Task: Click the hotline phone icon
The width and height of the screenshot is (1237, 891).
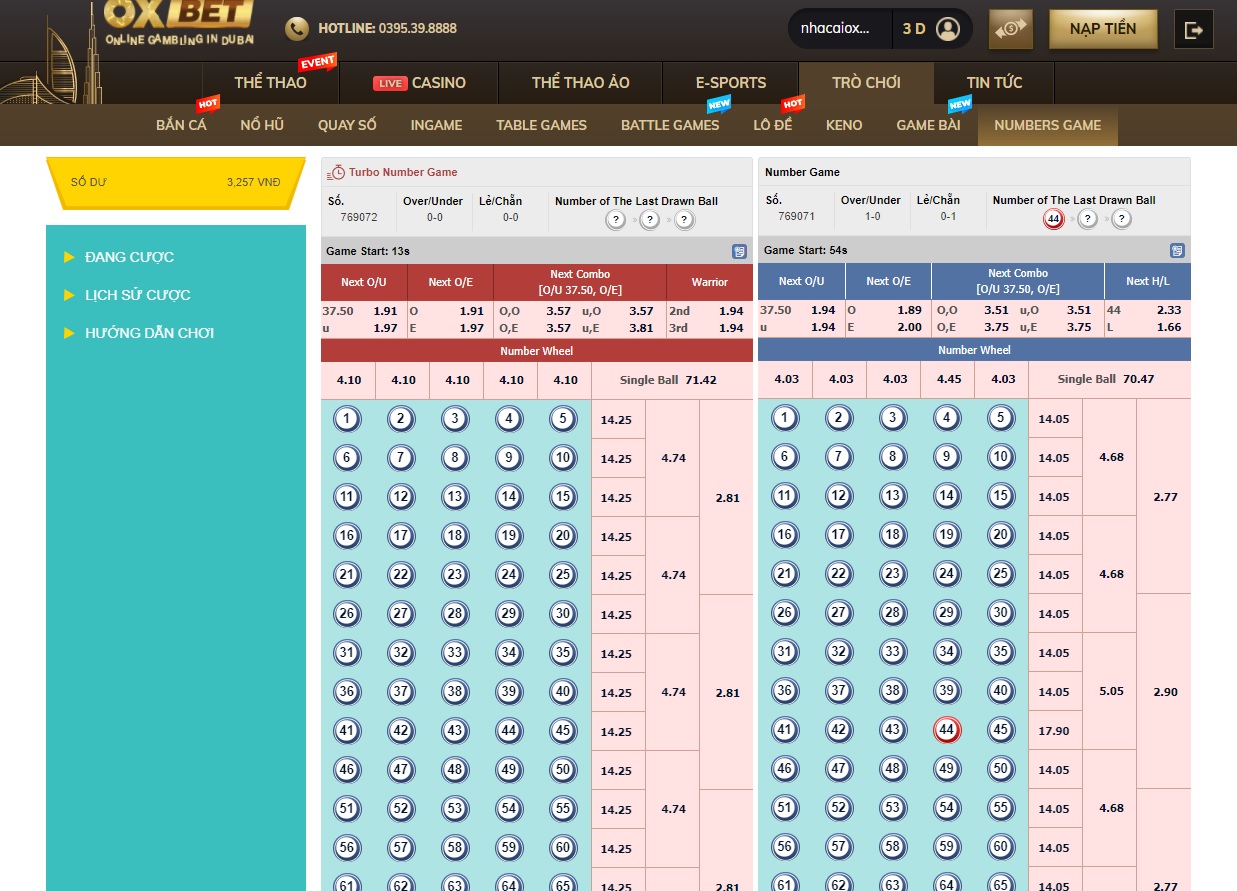Action: coord(297,29)
